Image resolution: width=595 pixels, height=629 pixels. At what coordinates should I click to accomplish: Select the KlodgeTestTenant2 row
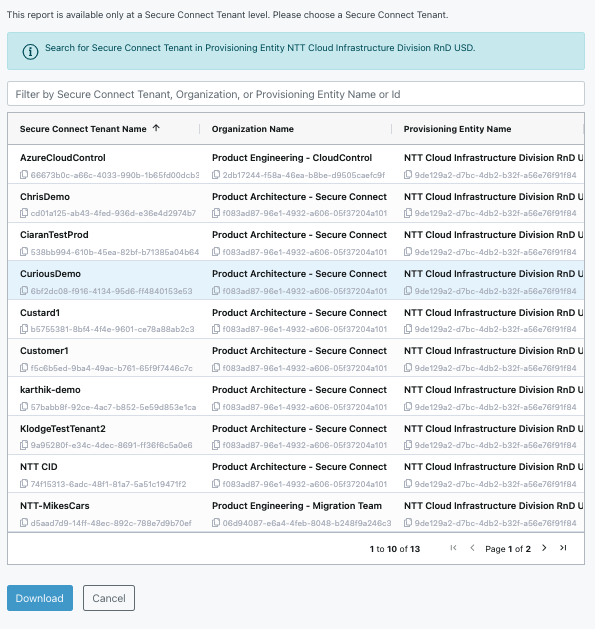point(296,435)
